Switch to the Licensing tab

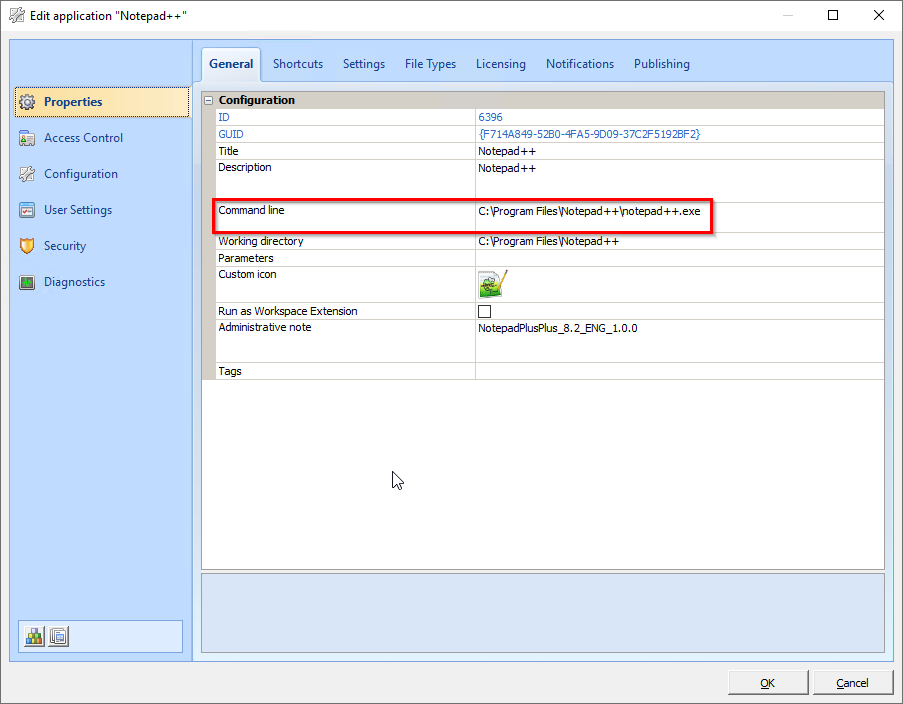500,63
